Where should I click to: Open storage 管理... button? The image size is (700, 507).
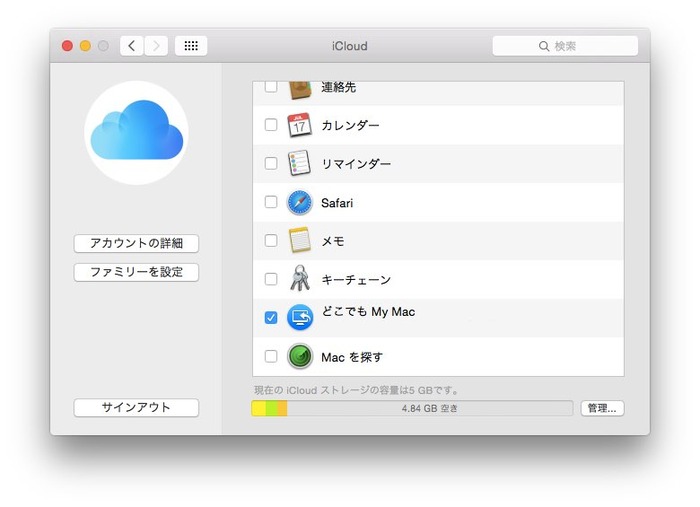point(602,408)
